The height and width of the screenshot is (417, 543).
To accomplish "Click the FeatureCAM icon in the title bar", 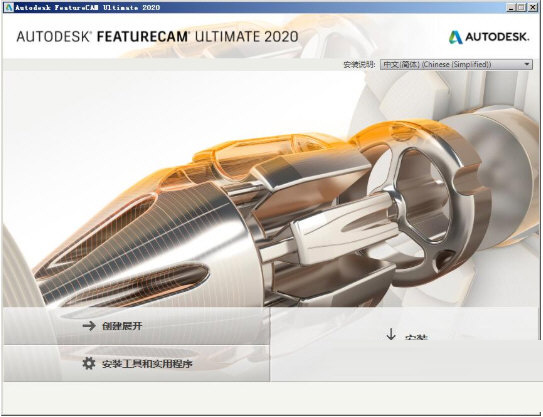I will [9, 7].
